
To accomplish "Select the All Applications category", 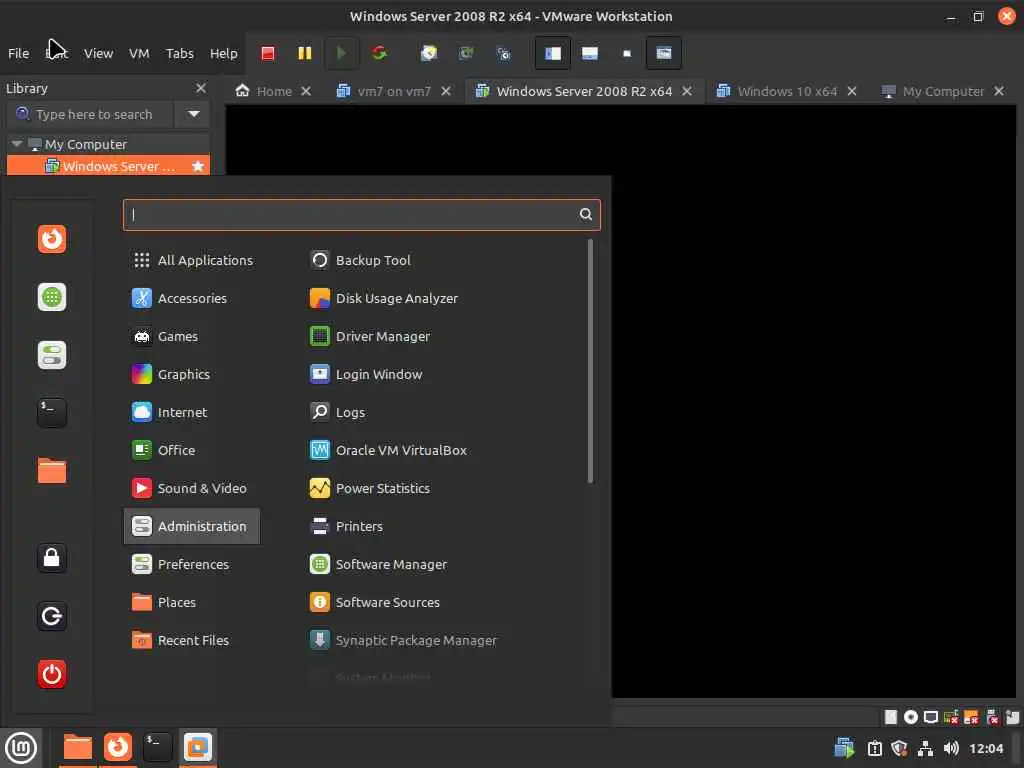I will point(192,260).
